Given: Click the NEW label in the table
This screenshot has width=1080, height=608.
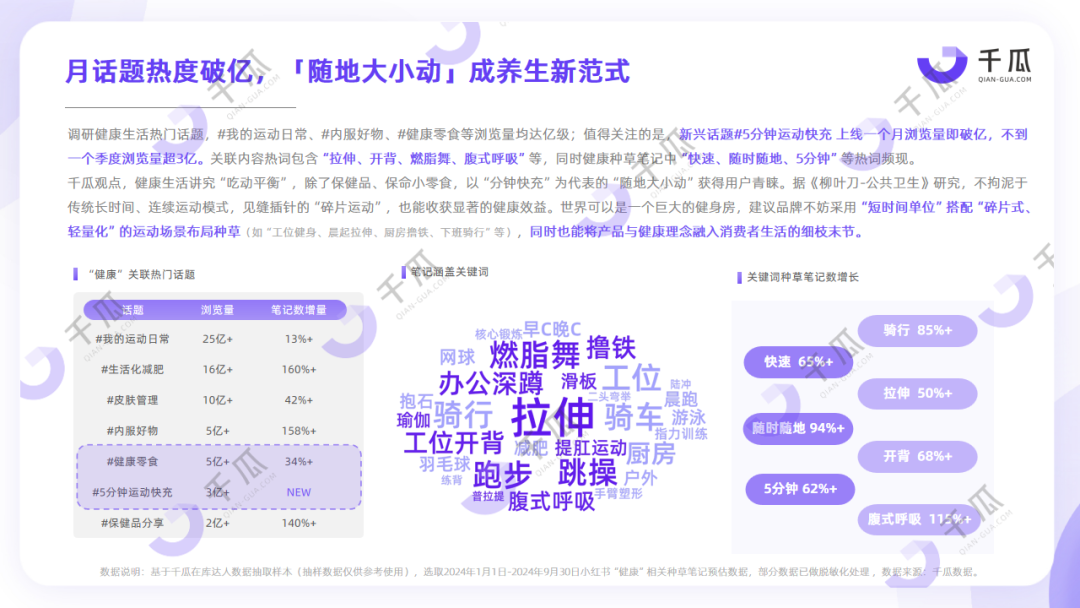Looking at the screenshot, I should point(298,492).
